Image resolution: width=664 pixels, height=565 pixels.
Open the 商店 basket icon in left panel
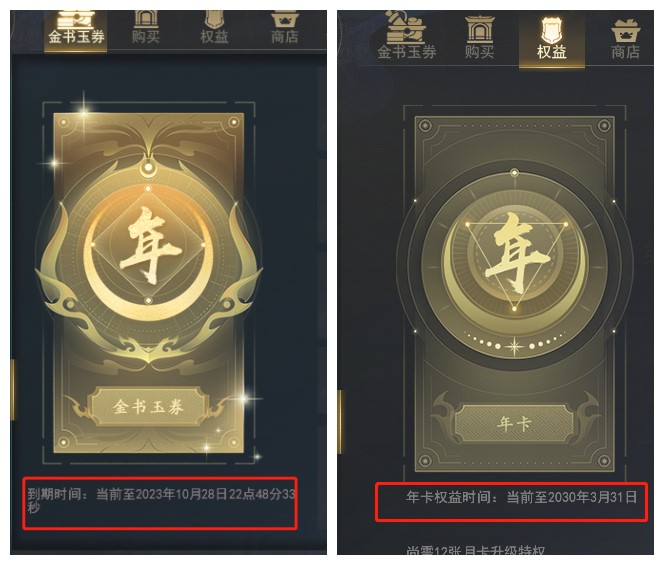coord(285,20)
